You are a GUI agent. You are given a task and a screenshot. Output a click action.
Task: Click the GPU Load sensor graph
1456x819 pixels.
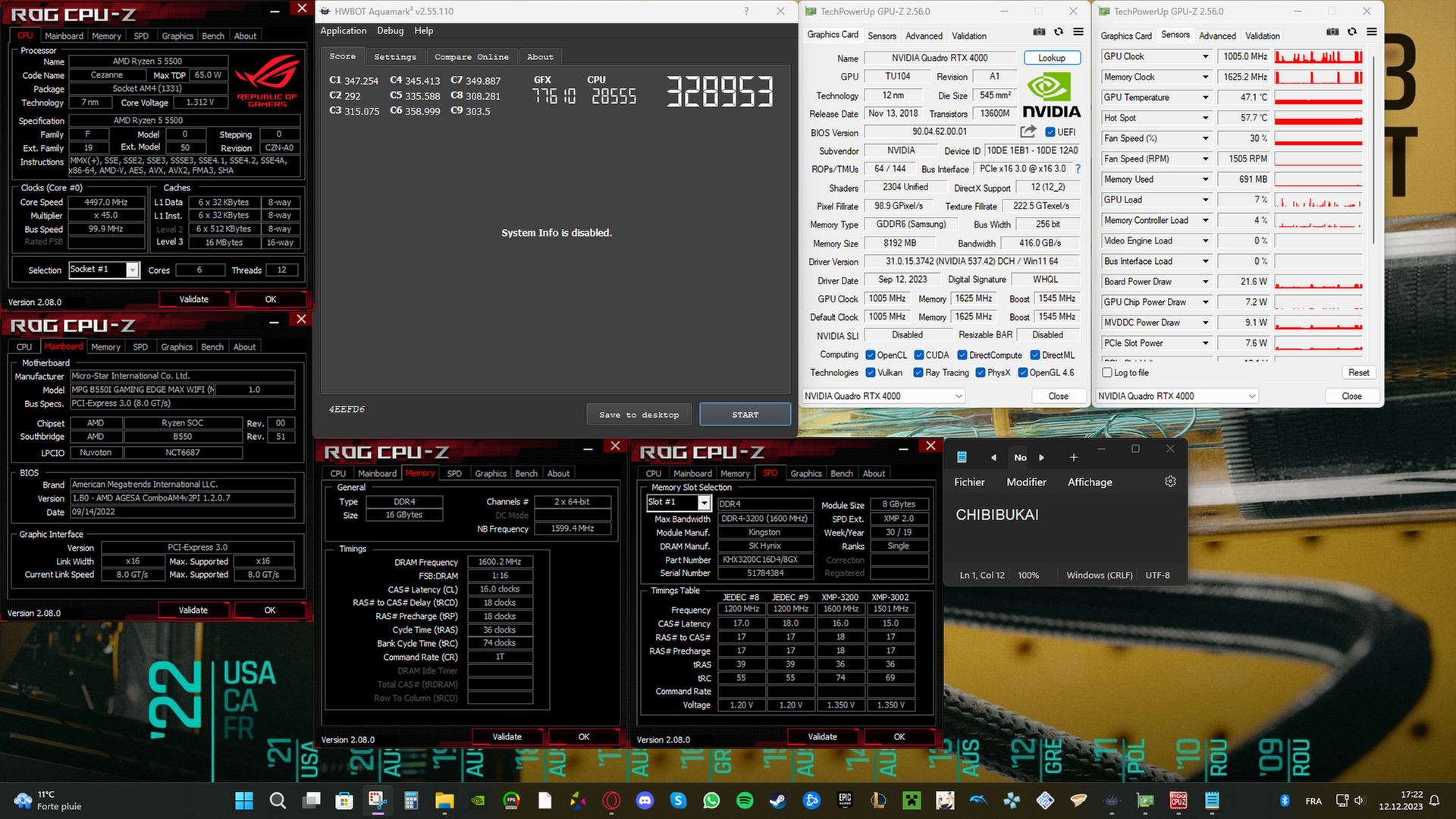1319,199
